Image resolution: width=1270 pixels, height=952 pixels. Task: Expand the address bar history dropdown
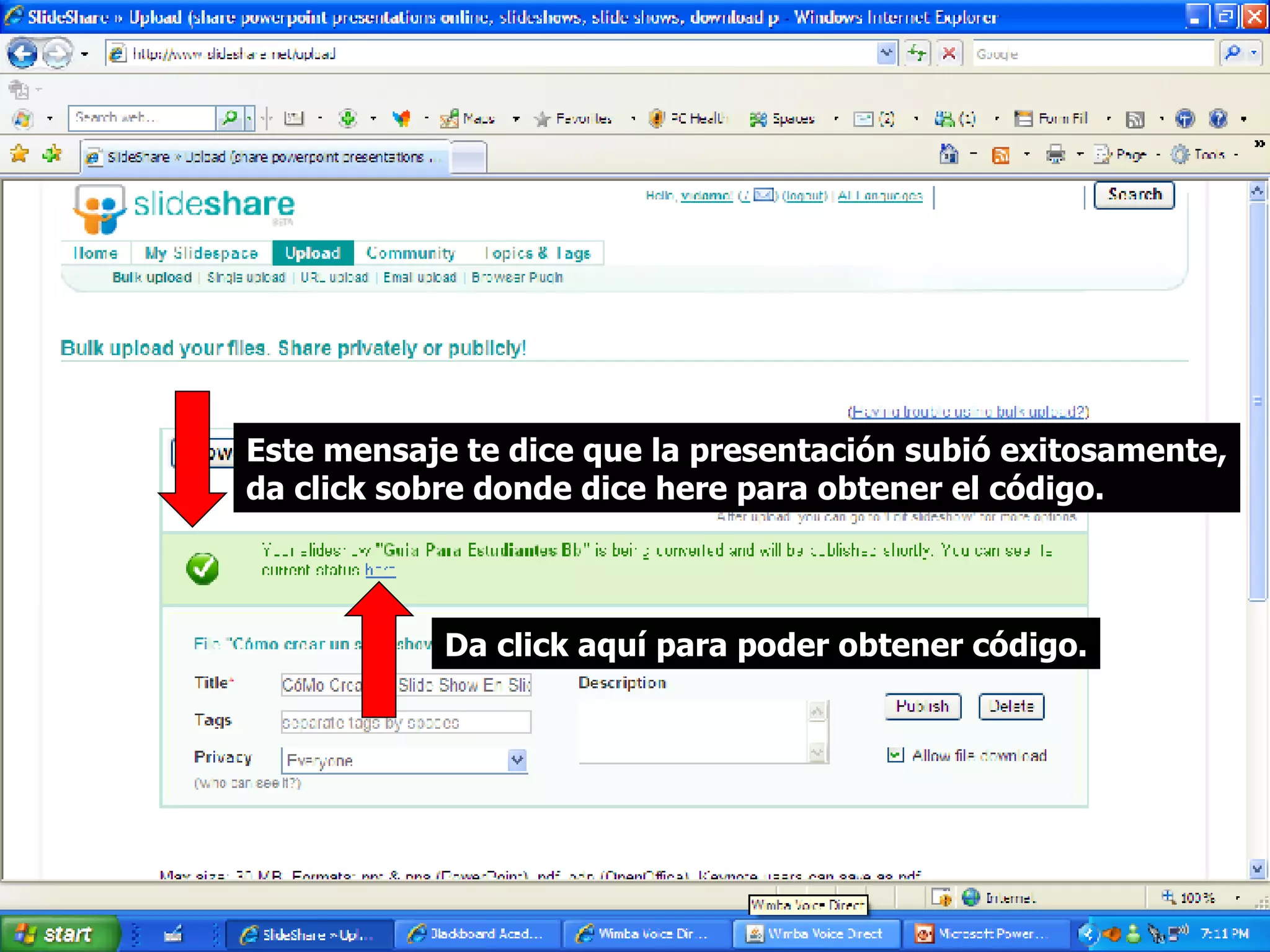[887, 53]
